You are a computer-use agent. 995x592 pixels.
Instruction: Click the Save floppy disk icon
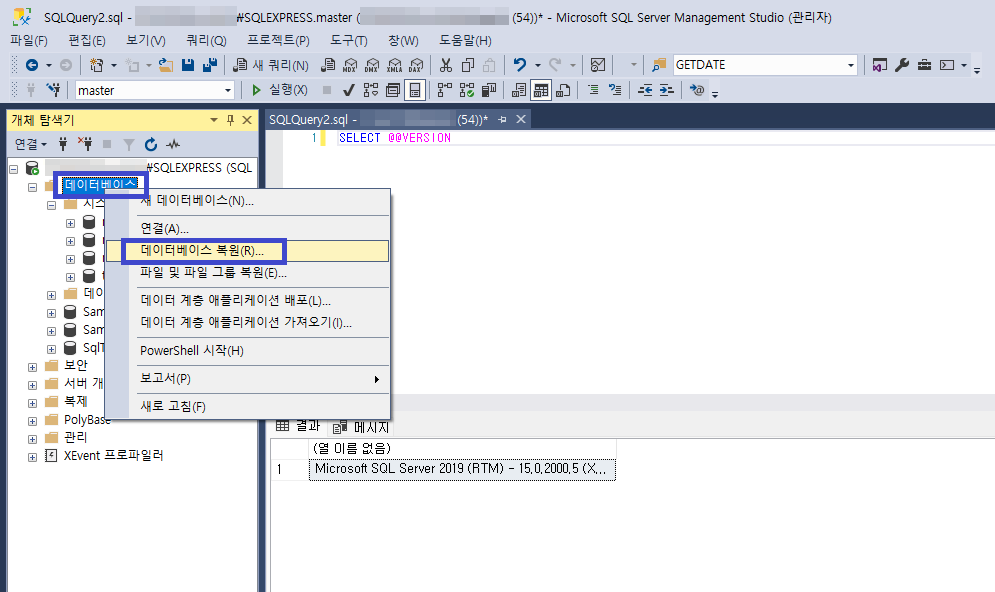188,65
